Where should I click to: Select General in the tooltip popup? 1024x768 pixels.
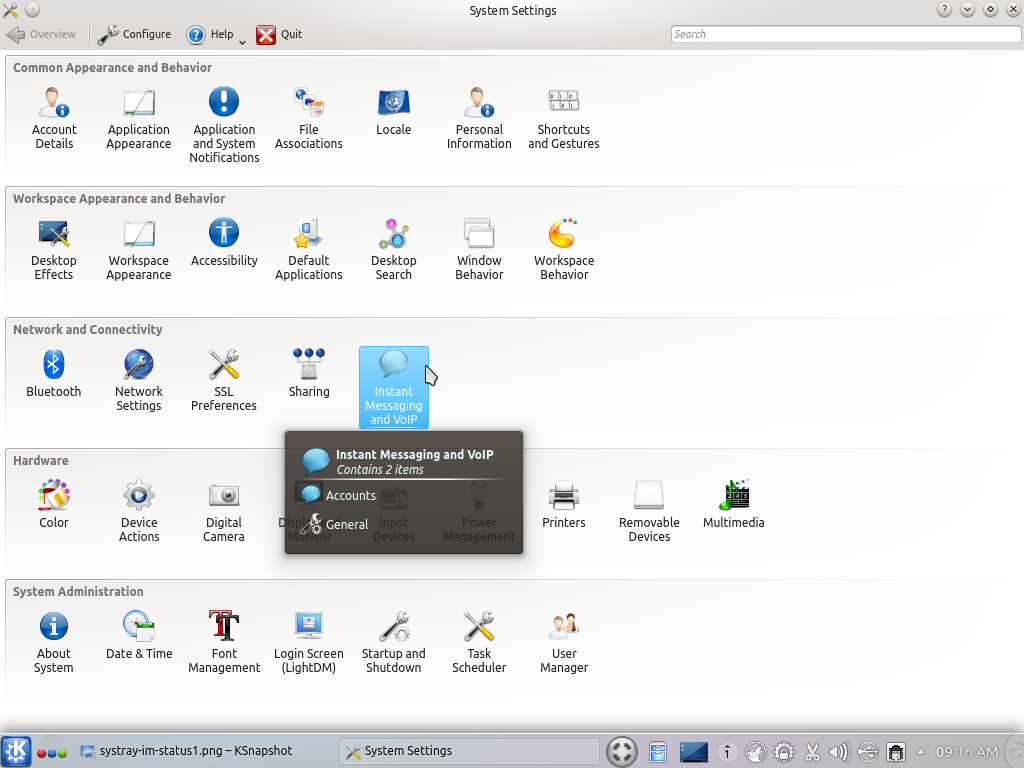[334, 524]
